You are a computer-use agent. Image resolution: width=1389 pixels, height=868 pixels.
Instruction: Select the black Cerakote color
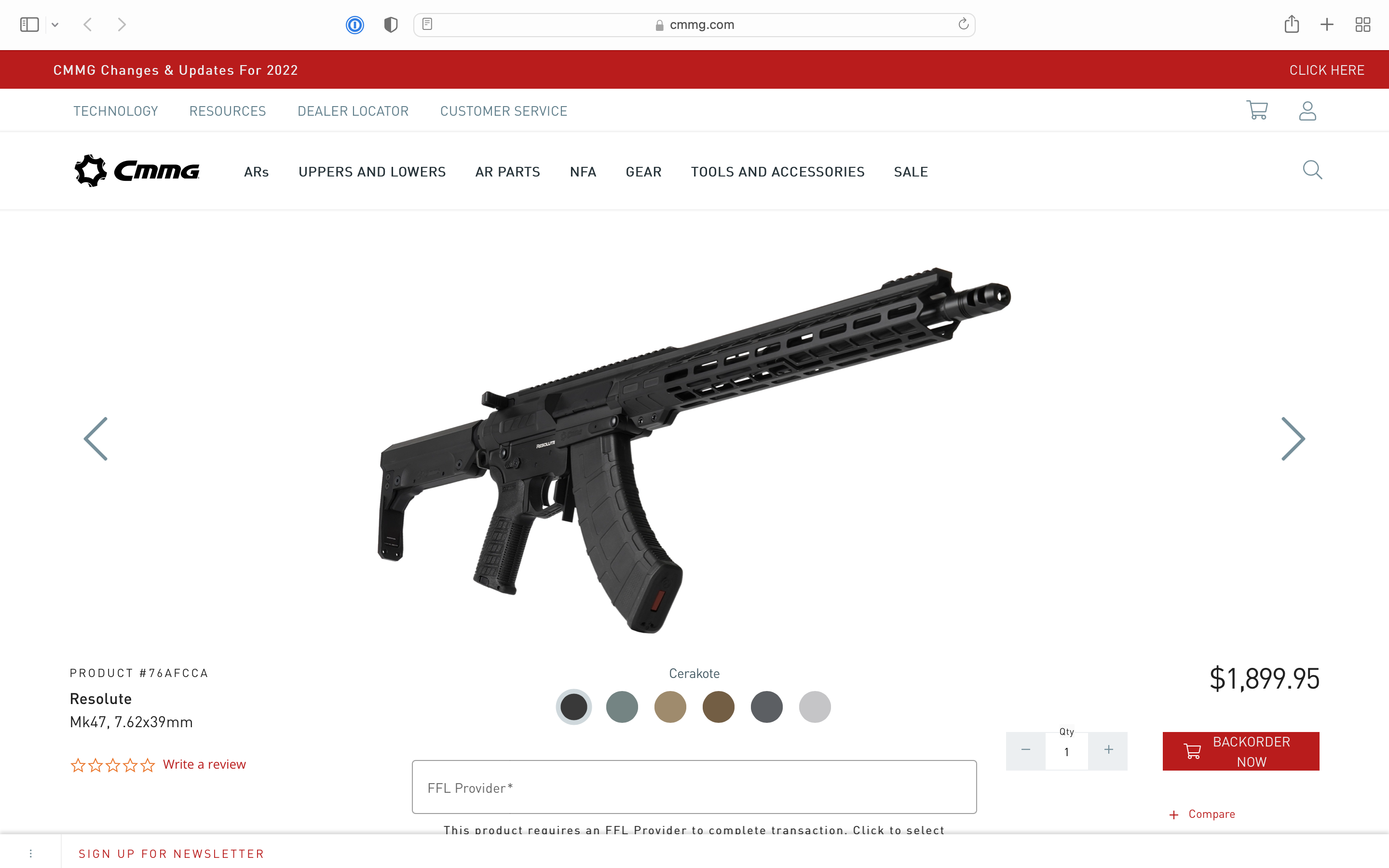click(573, 706)
